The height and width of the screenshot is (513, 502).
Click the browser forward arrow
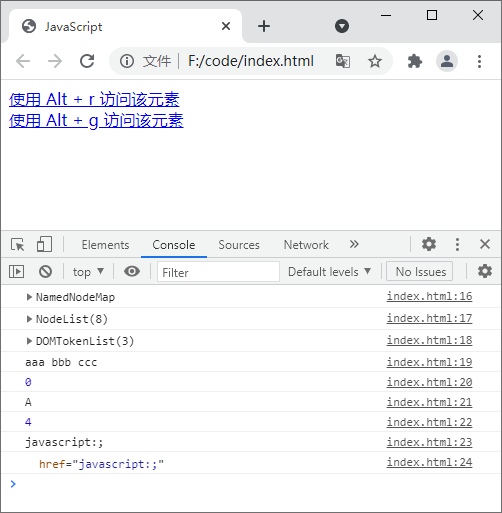55,61
